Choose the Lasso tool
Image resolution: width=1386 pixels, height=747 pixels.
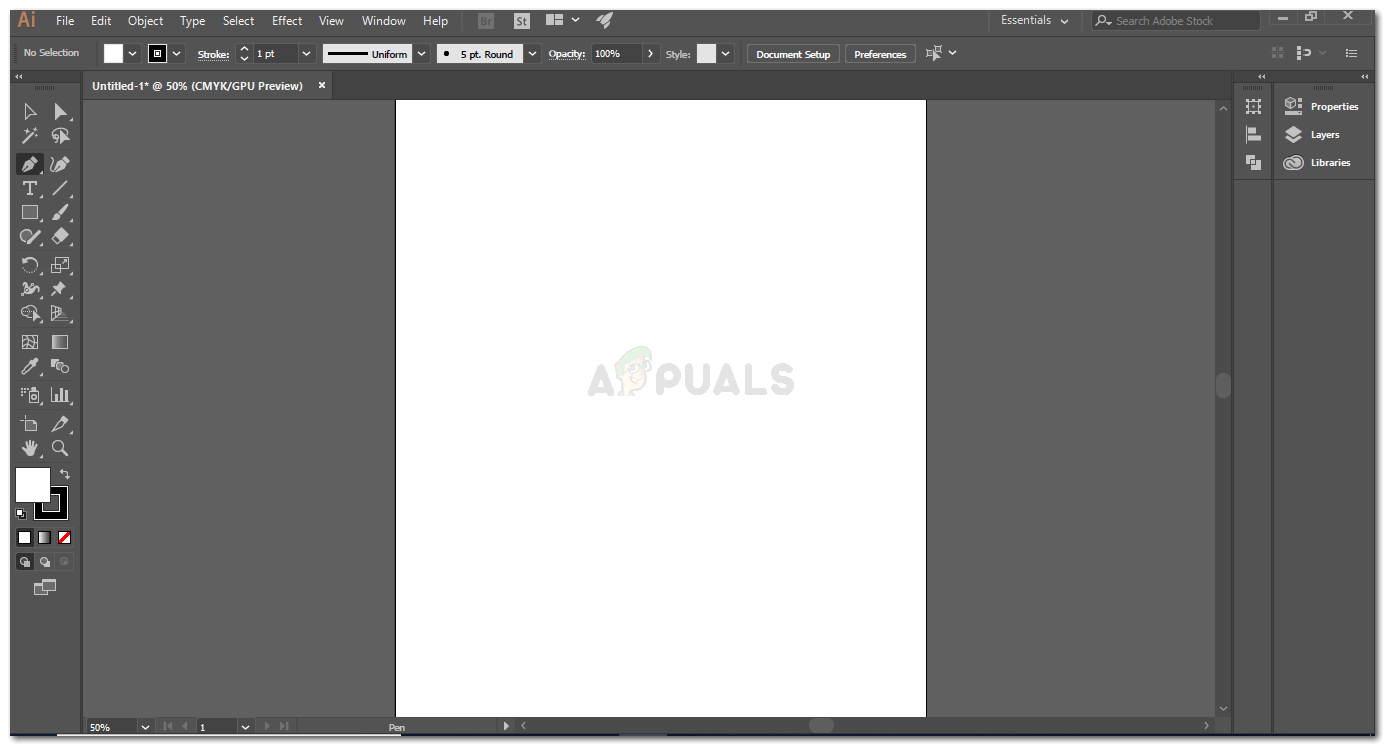tap(60, 136)
